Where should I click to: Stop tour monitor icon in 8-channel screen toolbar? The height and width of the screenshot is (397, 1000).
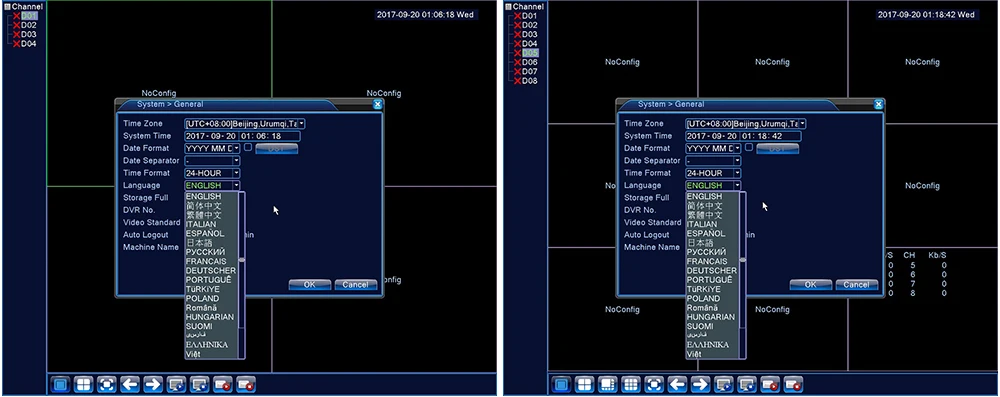coord(746,384)
